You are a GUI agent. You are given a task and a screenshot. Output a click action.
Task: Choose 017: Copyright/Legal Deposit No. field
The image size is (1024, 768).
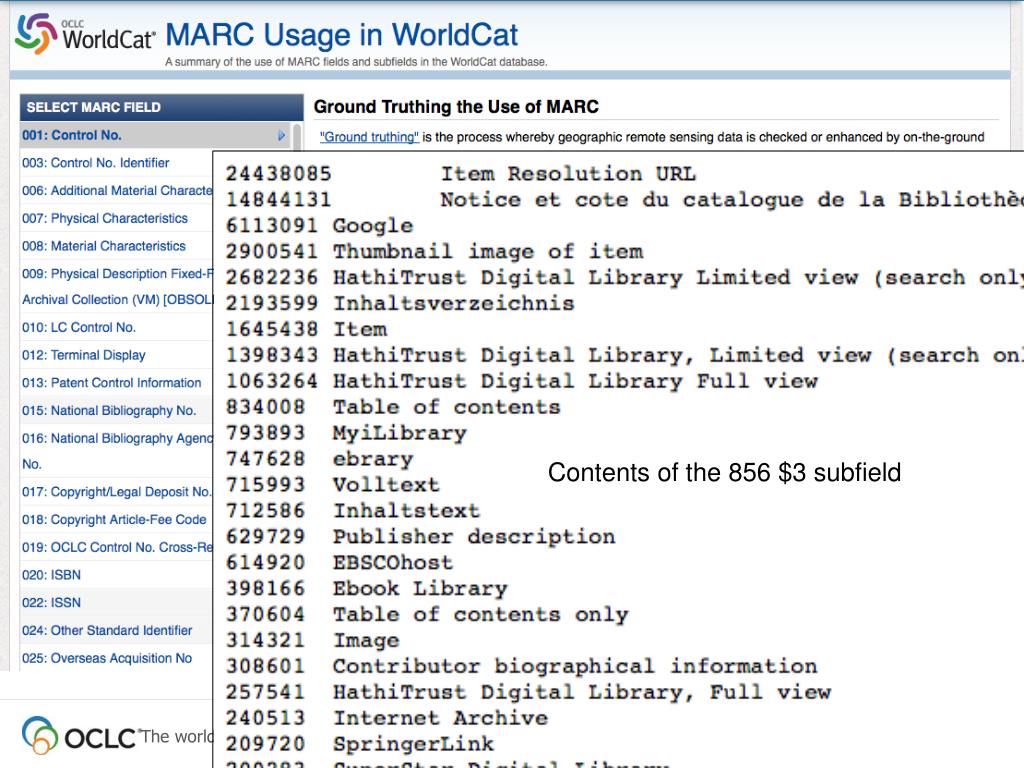pos(116,492)
